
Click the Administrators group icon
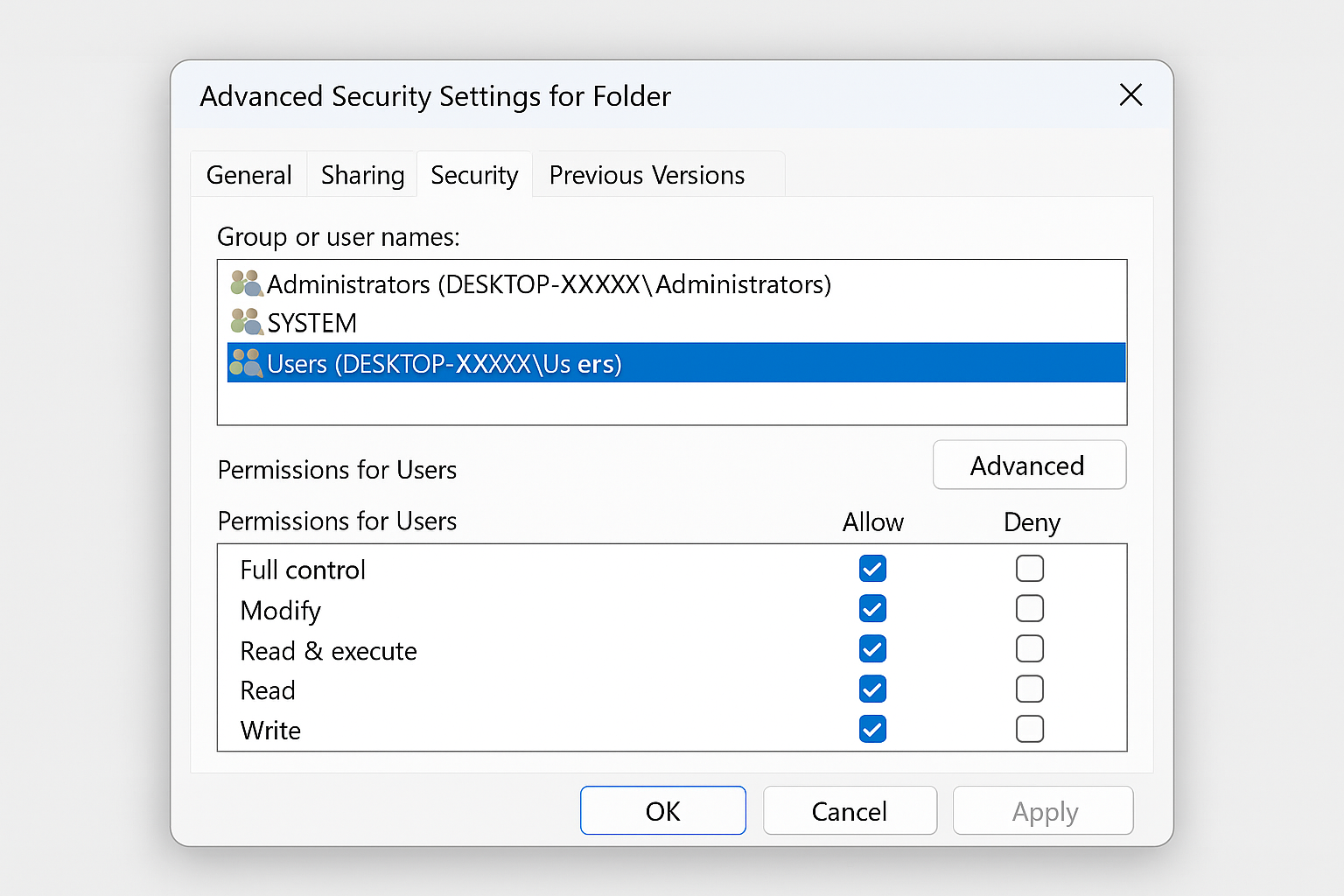[x=247, y=283]
